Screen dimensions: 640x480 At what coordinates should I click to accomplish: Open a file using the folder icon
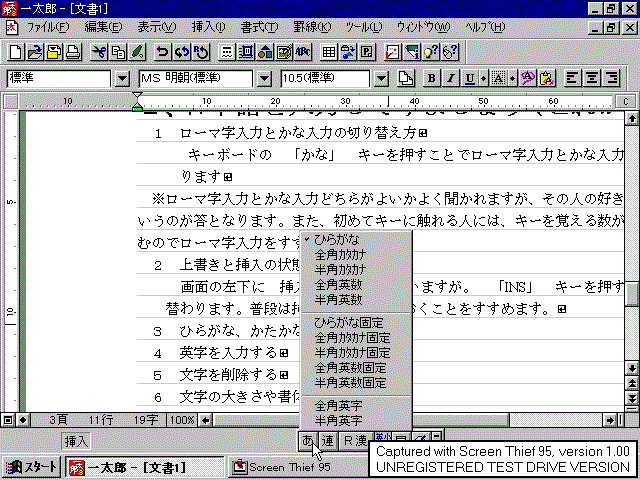pyautogui.click(x=35, y=52)
